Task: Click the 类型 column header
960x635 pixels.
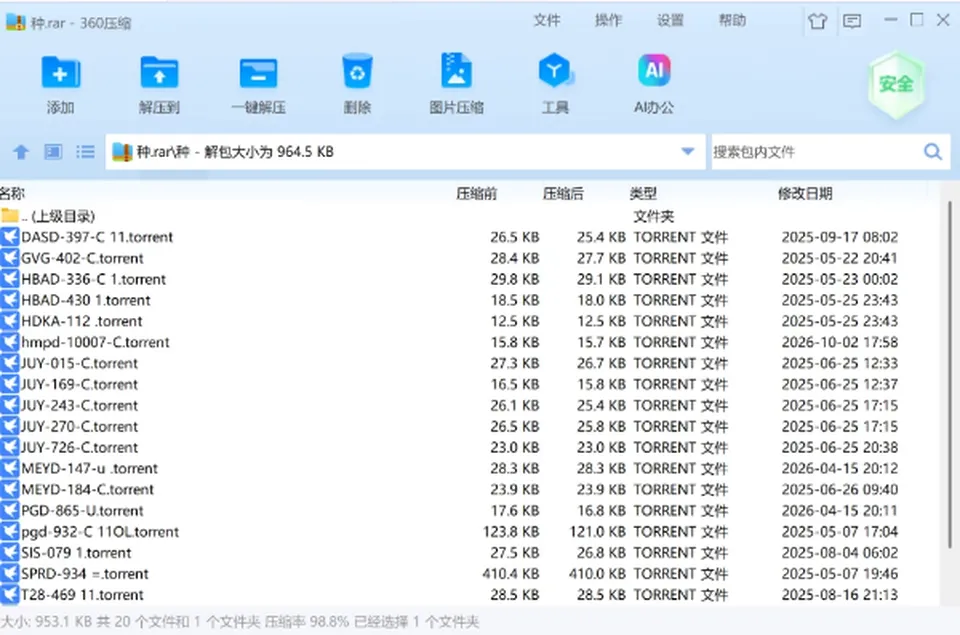Action: coord(643,194)
